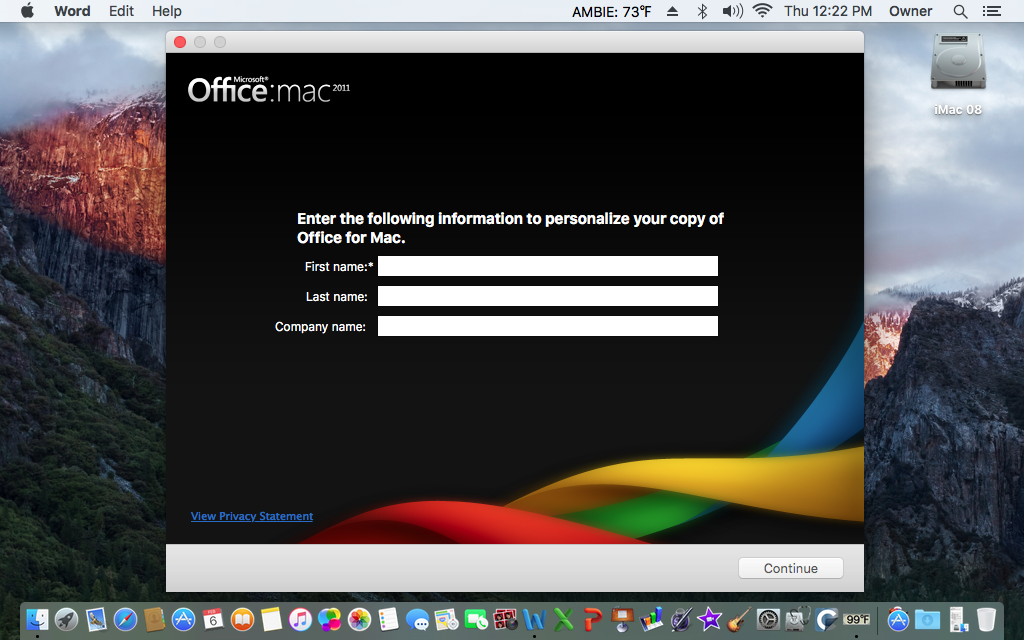The height and width of the screenshot is (640, 1024).
Task: Open iBooks from the Dock
Action: [242, 618]
